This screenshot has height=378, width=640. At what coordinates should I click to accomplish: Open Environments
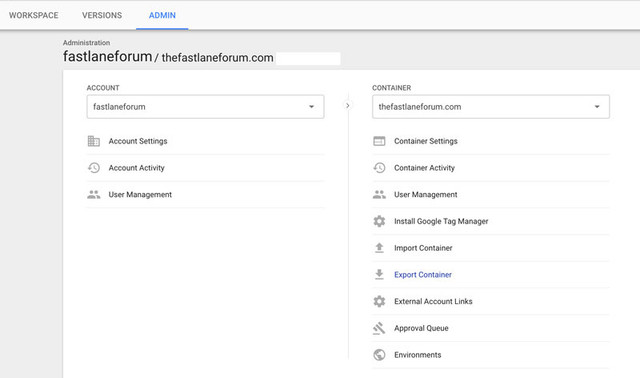point(418,355)
